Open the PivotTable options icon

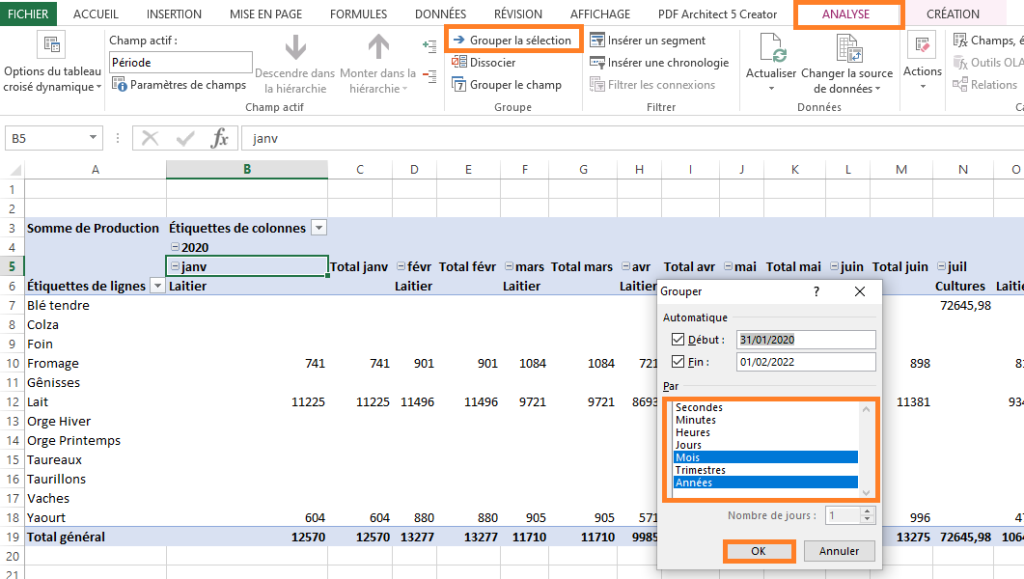pyautogui.click(x=52, y=45)
